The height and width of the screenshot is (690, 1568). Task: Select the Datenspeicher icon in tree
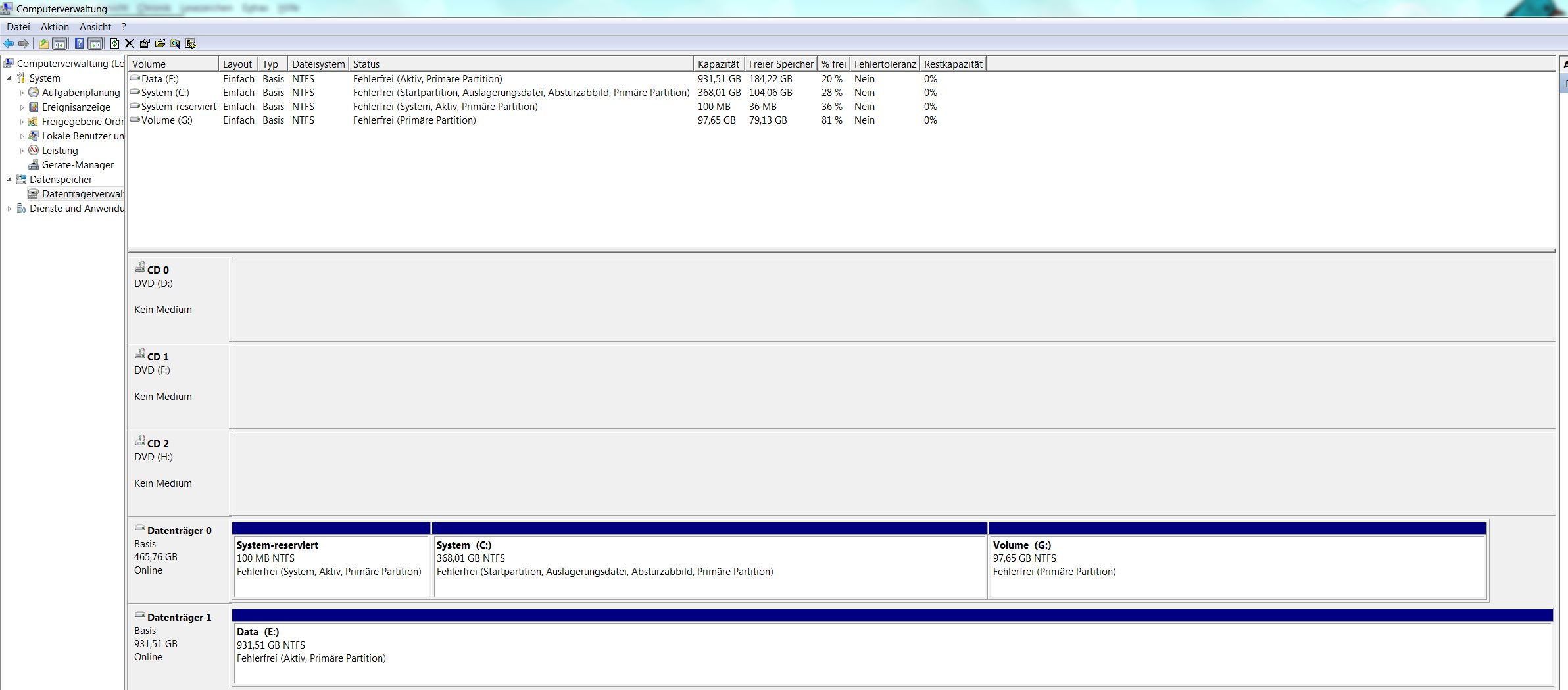click(21, 179)
